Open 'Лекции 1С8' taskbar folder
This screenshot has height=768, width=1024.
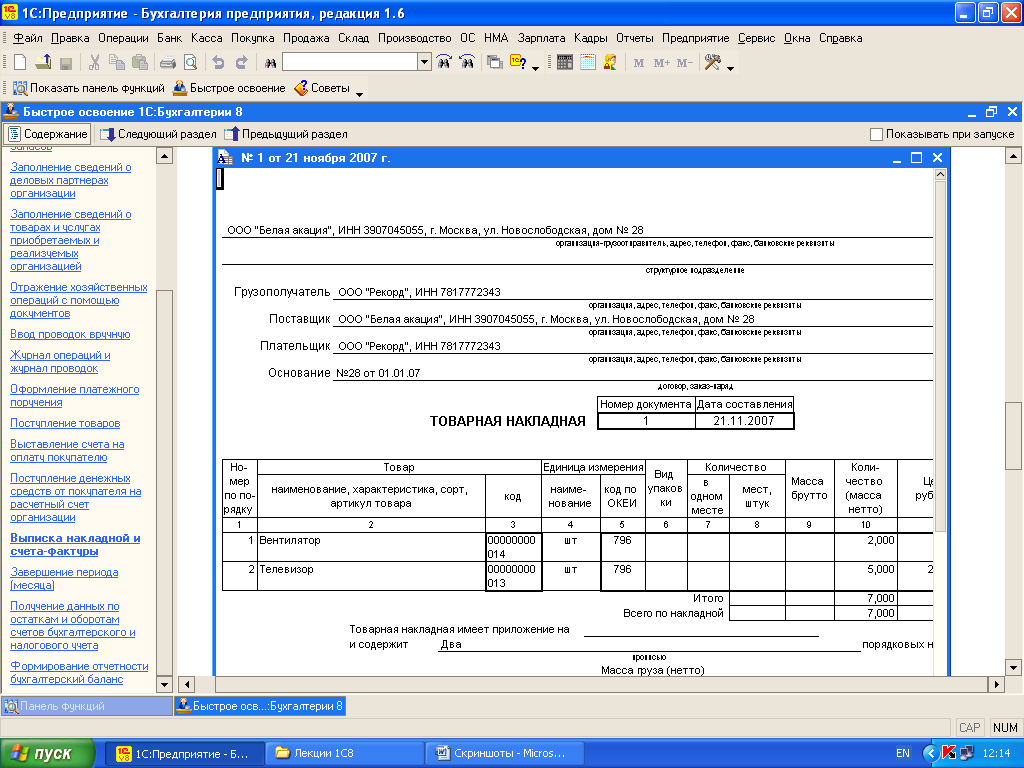(x=345, y=754)
